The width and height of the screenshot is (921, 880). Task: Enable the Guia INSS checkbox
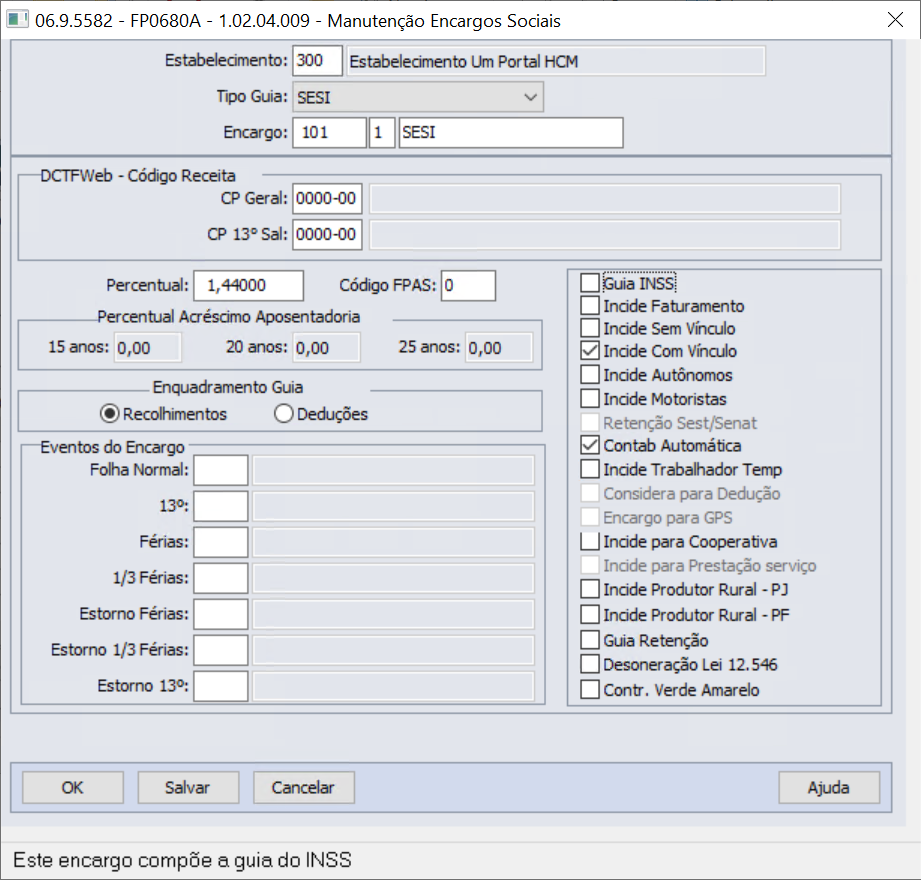tap(590, 283)
